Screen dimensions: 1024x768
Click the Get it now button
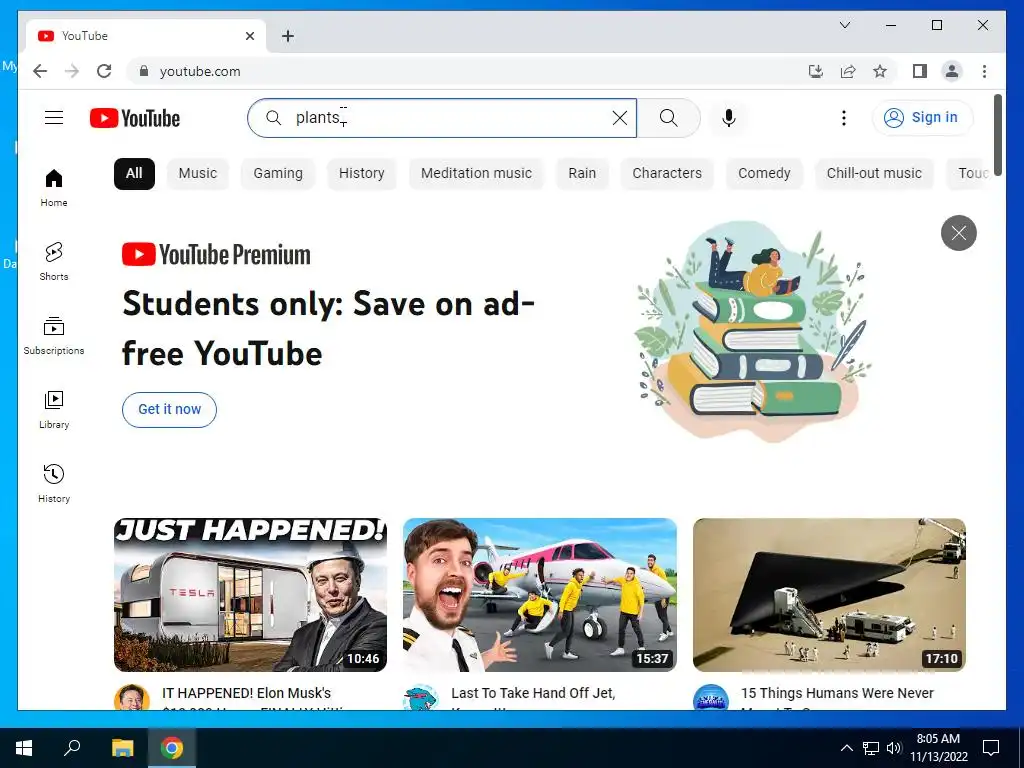169,409
